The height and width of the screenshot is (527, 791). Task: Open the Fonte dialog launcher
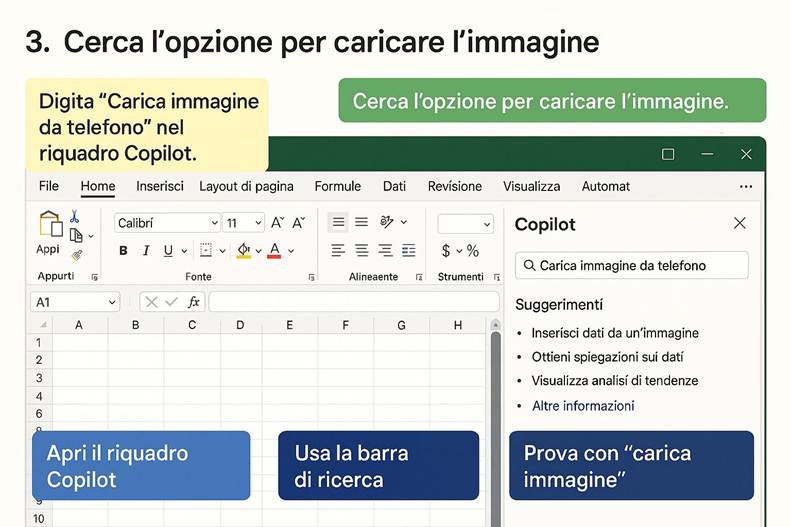click(311, 277)
